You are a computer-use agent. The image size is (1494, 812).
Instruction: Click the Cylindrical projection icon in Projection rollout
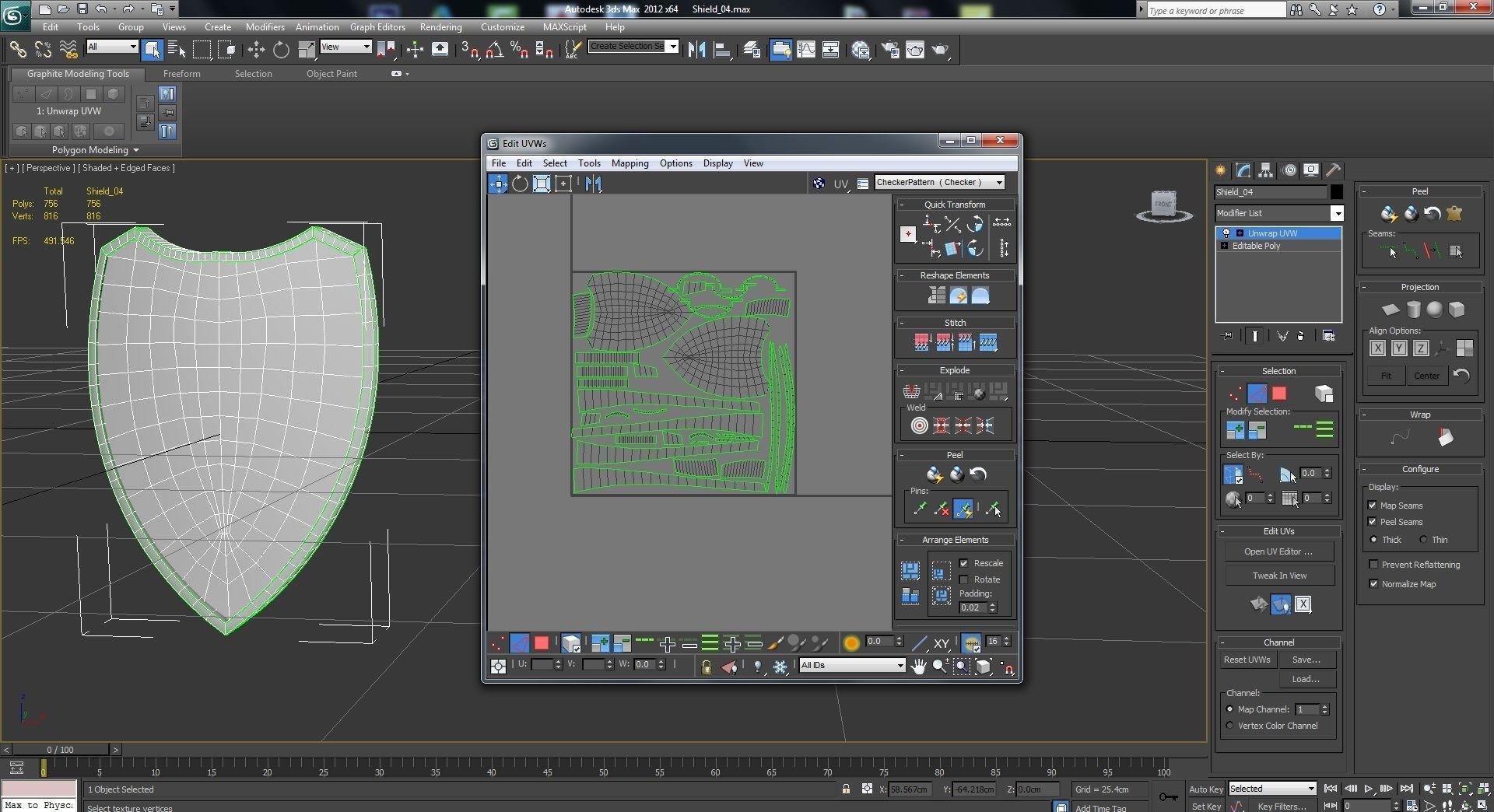coord(1413,310)
